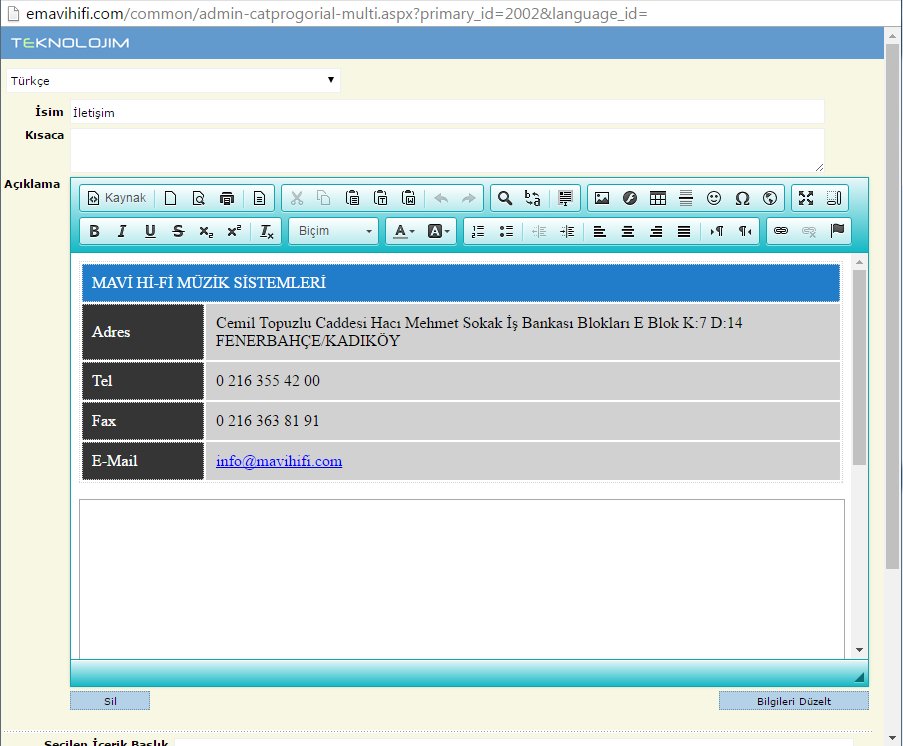Open the info@mavihifi.com email link
Viewport: 903px width, 746px height.
point(279,461)
